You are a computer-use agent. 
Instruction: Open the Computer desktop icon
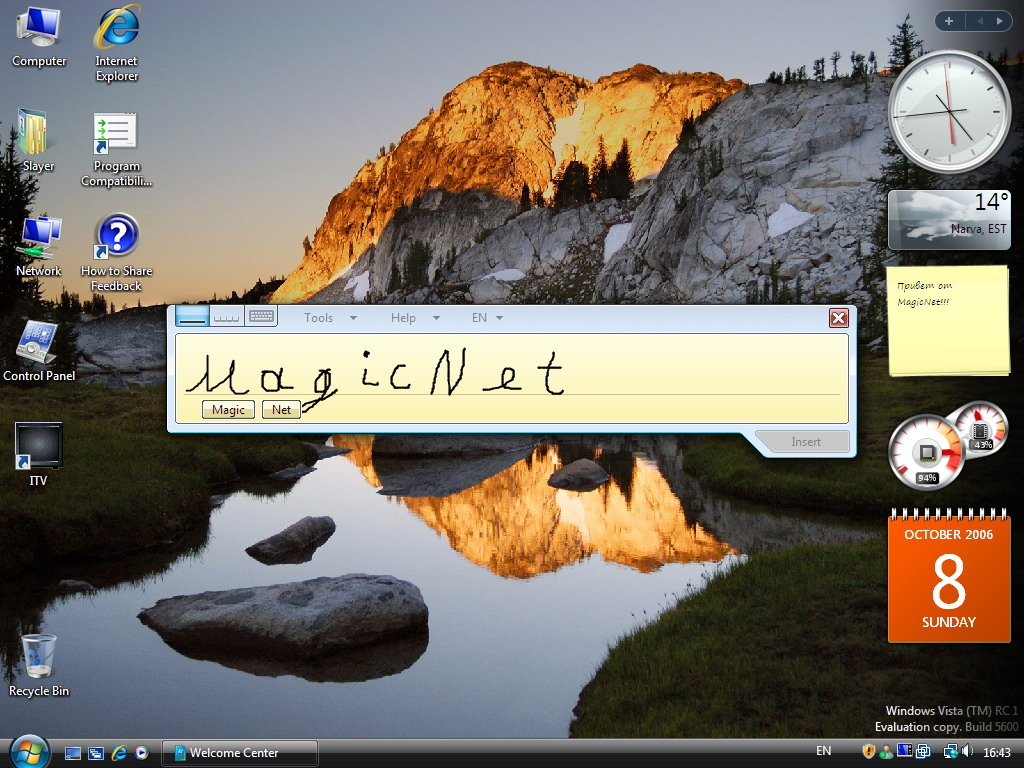click(x=39, y=37)
